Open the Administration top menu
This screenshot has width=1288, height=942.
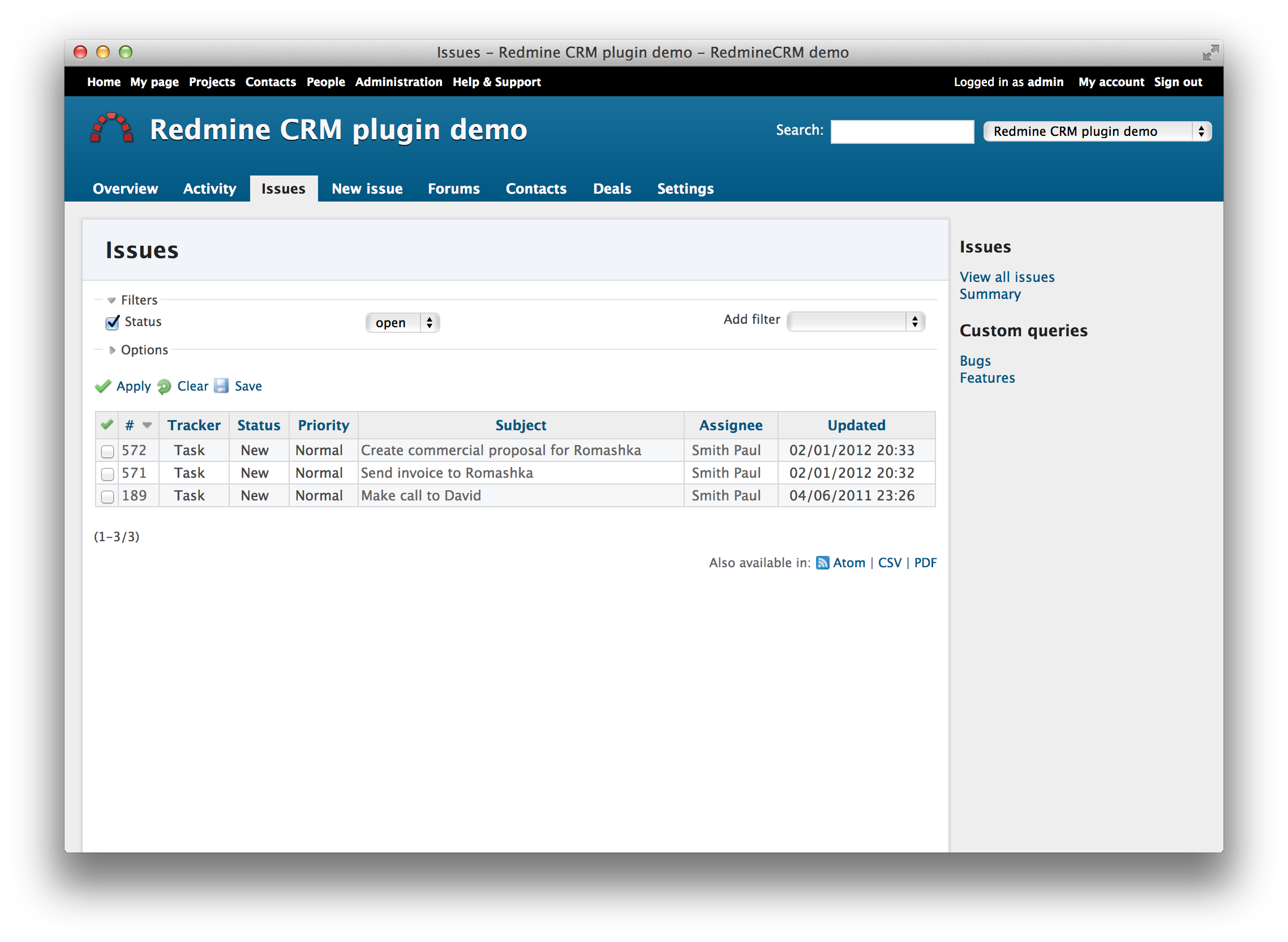(x=398, y=82)
